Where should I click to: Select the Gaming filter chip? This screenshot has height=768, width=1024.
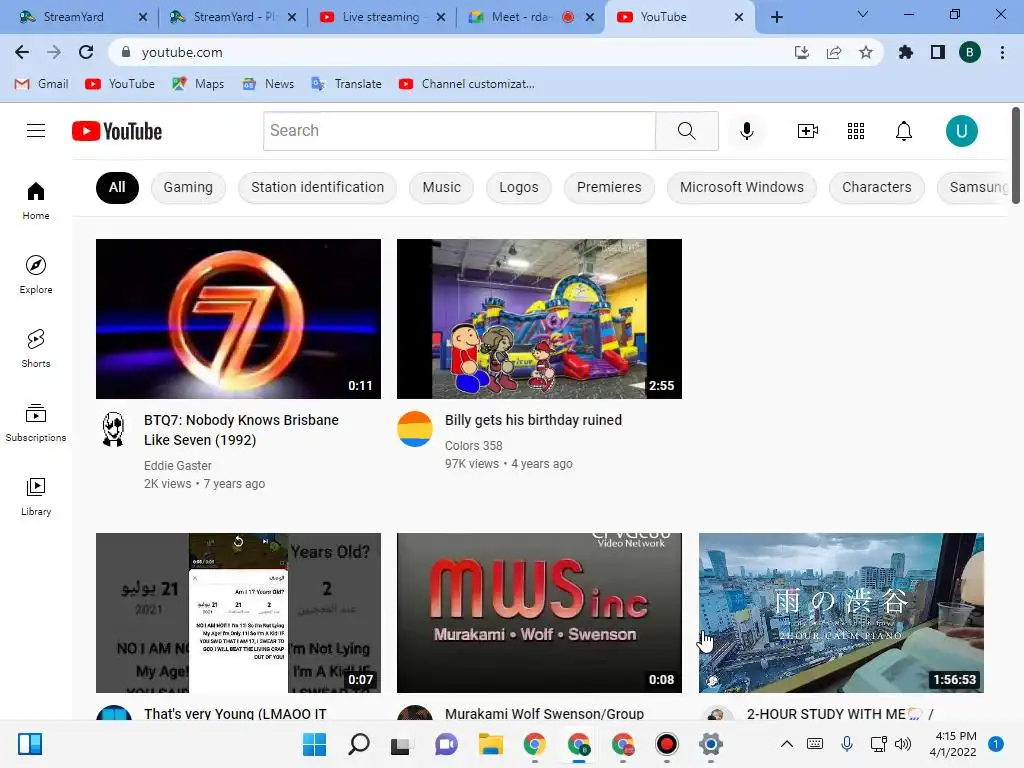coord(188,187)
